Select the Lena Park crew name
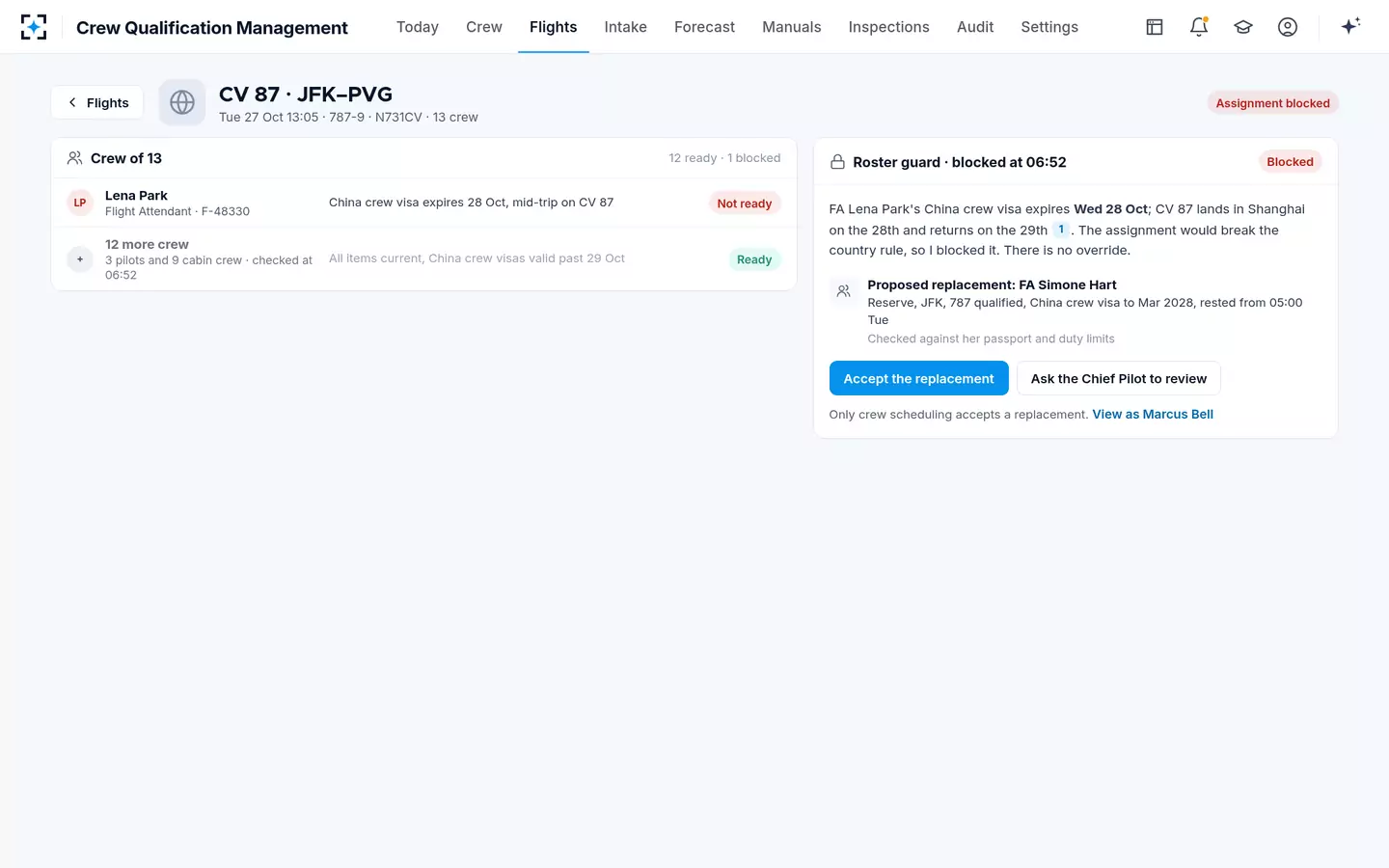Image resolution: width=1389 pixels, height=868 pixels. (136, 196)
